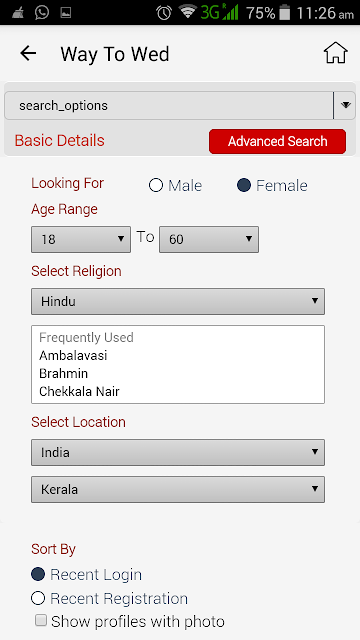Open WhatsApp notification in status bar

coord(42,12)
